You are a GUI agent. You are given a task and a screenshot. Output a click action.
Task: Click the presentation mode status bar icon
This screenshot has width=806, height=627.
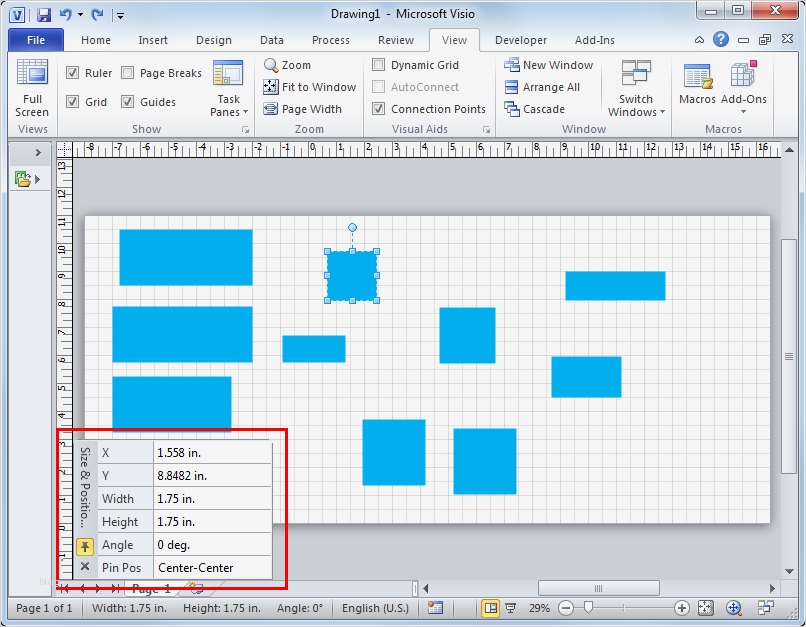pyautogui.click(x=511, y=608)
